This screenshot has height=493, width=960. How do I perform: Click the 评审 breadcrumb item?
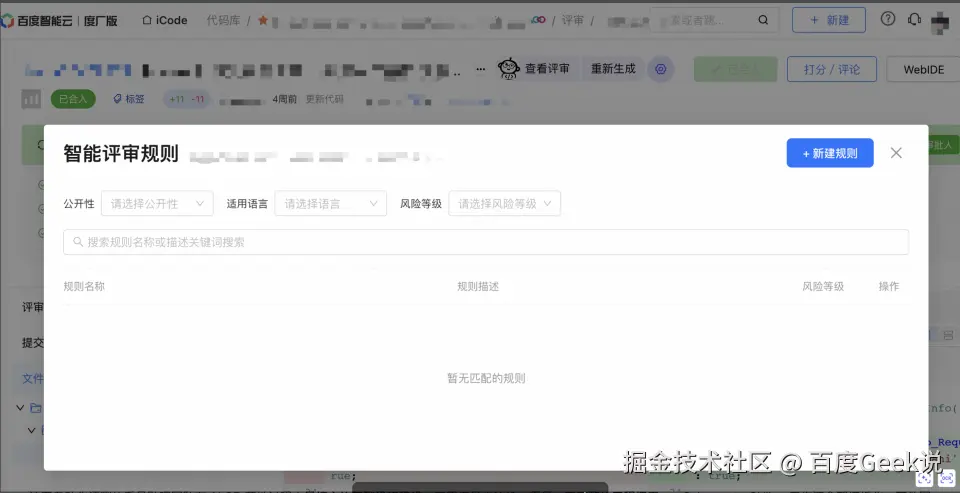pos(572,20)
